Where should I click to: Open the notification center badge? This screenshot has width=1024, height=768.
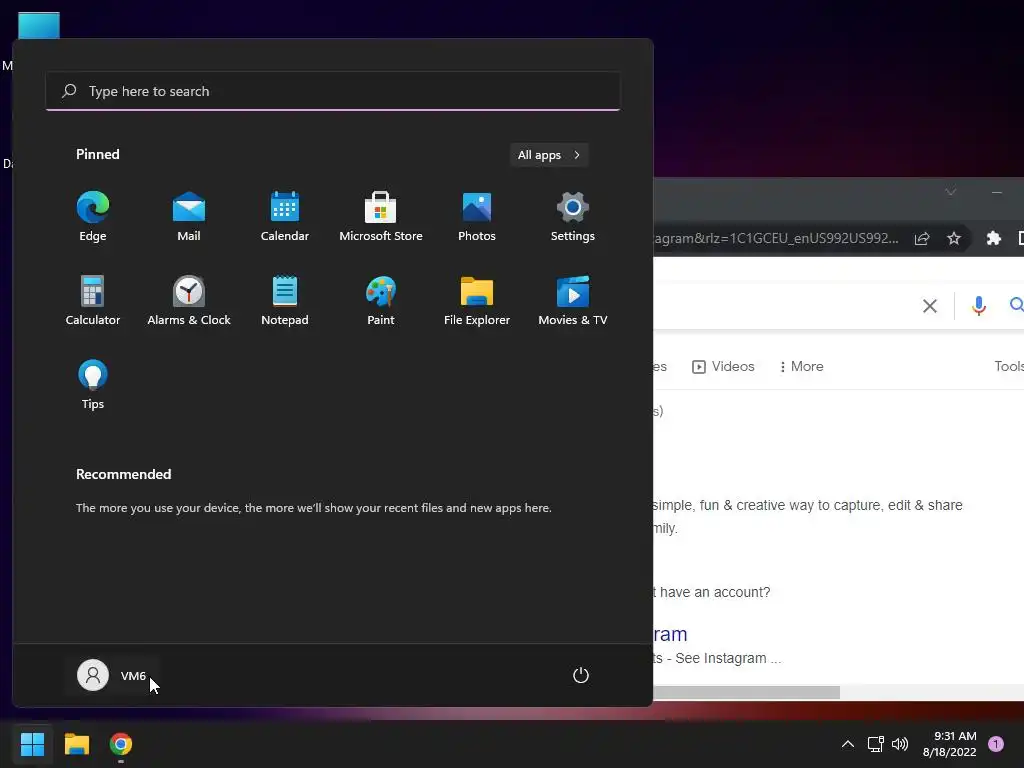pos(996,744)
